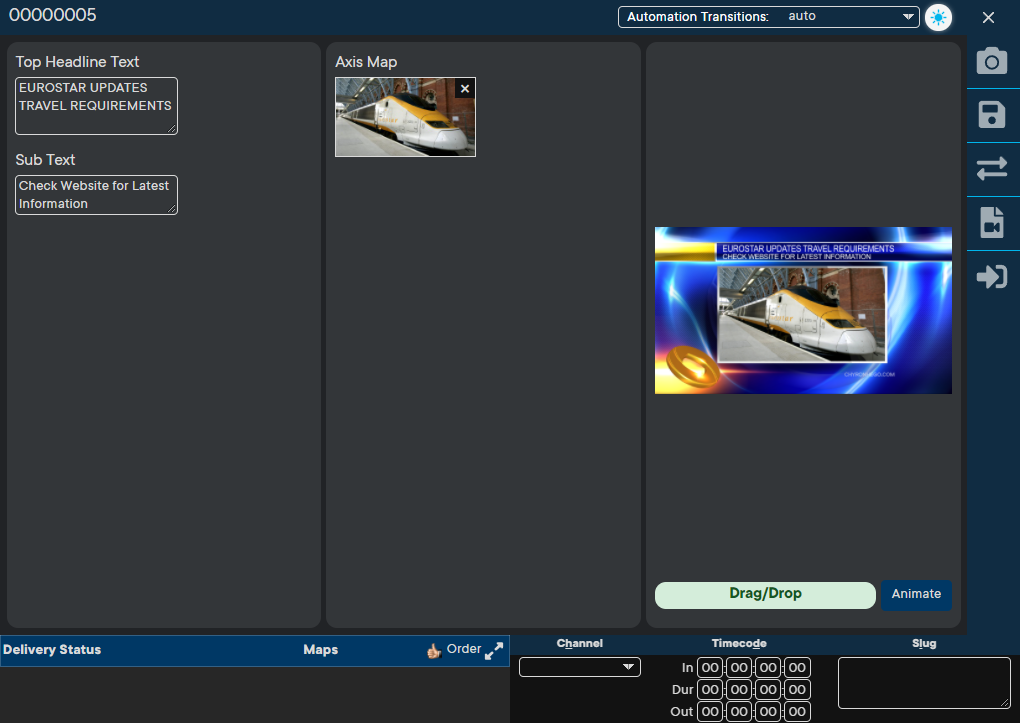Image resolution: width=1020 pixels, height=723 pixels.
Task: Click the Dur timecode frames field
Action: tap(798, 690)
